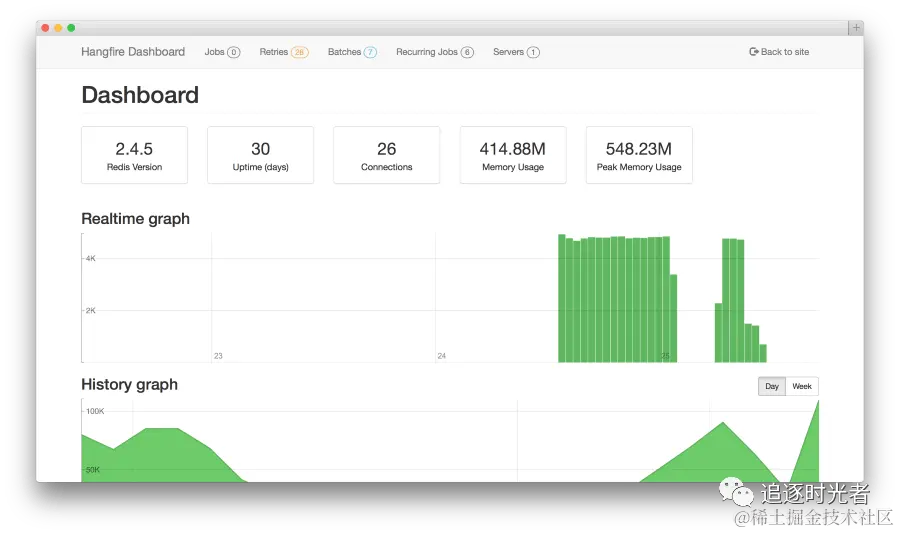Image resolution: width=900 pixels, height=534 pixels.
Task: Click the Peak Memory Usage card
Action: (x=639, y=155)
